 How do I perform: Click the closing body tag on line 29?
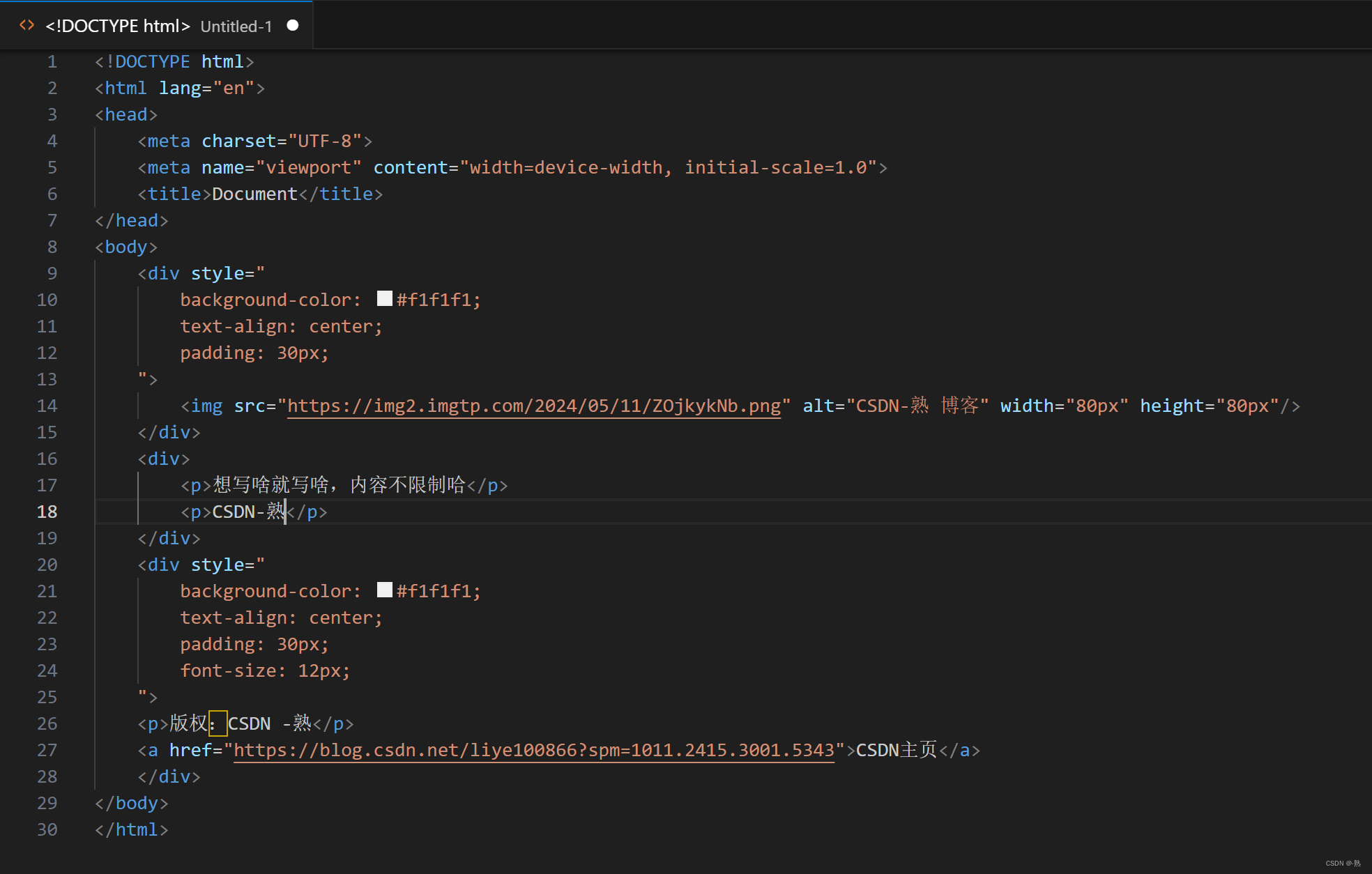132,803
